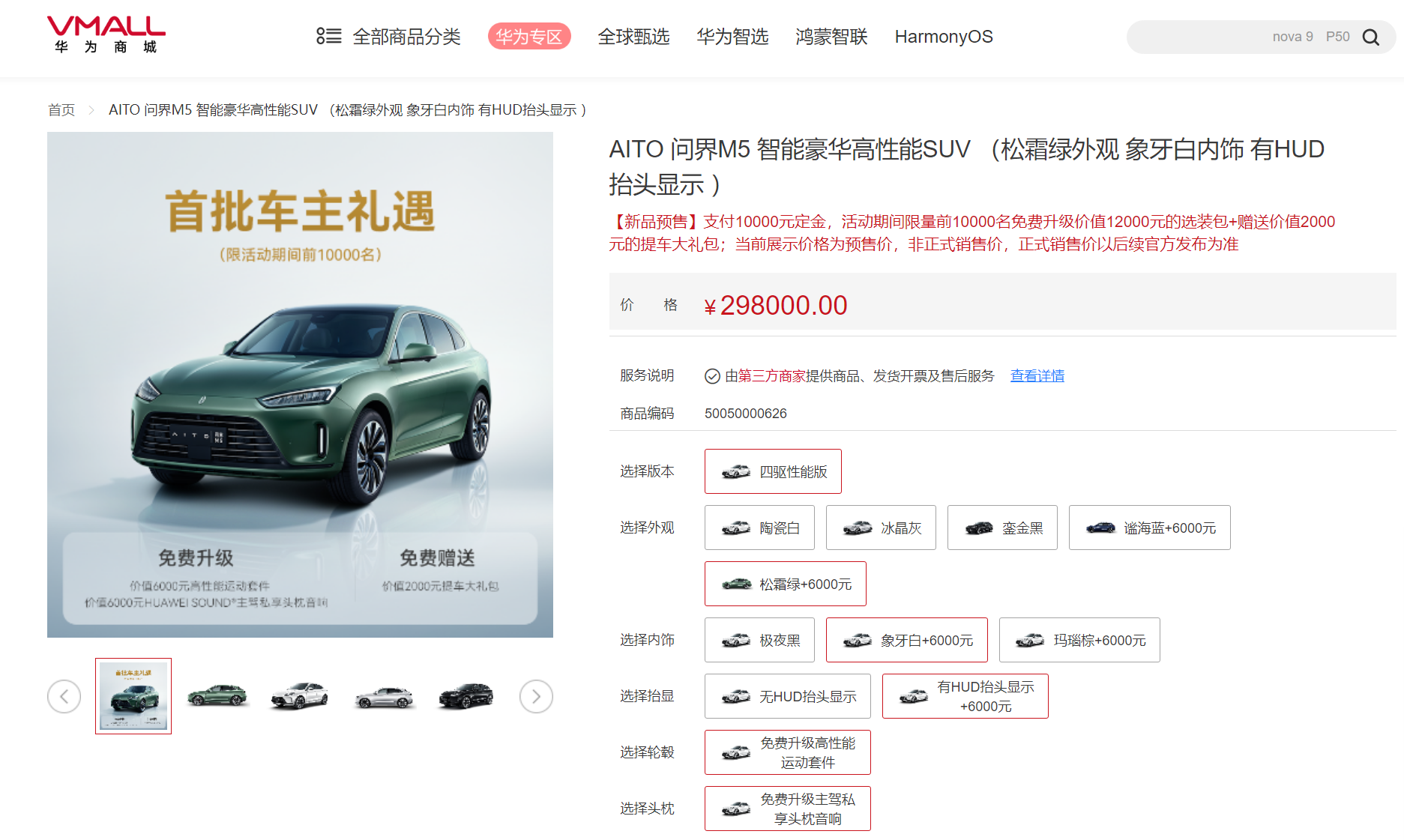Viewport: 1404px width, 840px height.
Task: Click the search magnifier icon
Action: [1372, 36]
